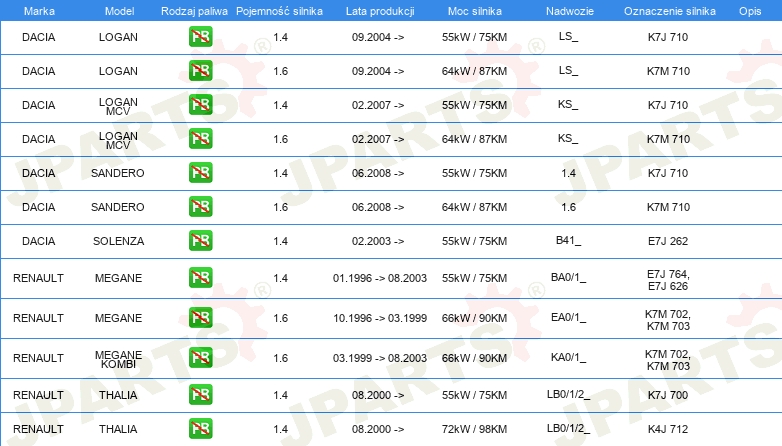Click the Marka column header
782x446 pixels.
click(x=39, y=11)
